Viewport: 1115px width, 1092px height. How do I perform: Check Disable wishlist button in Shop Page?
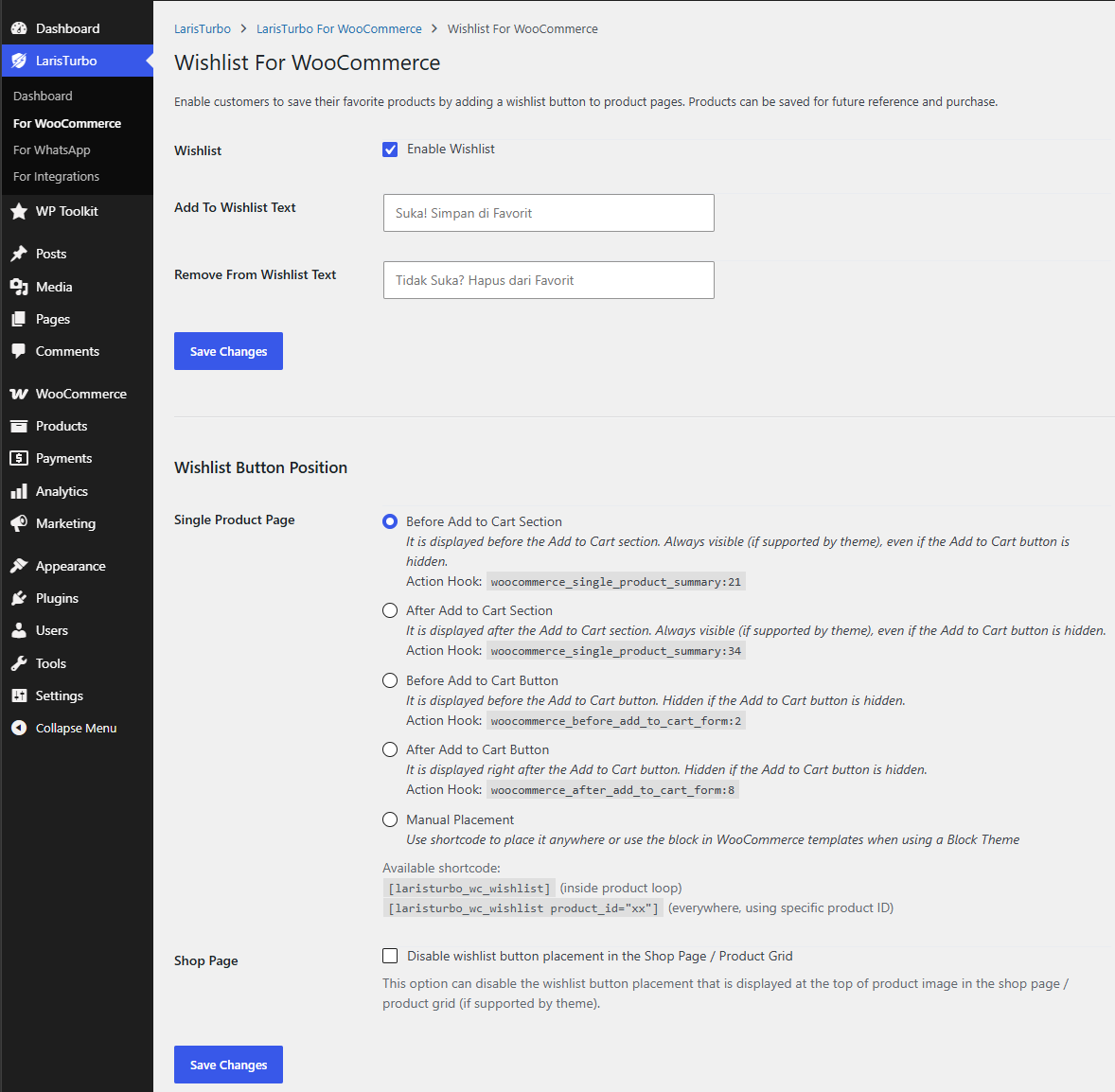tap(390, 957)
